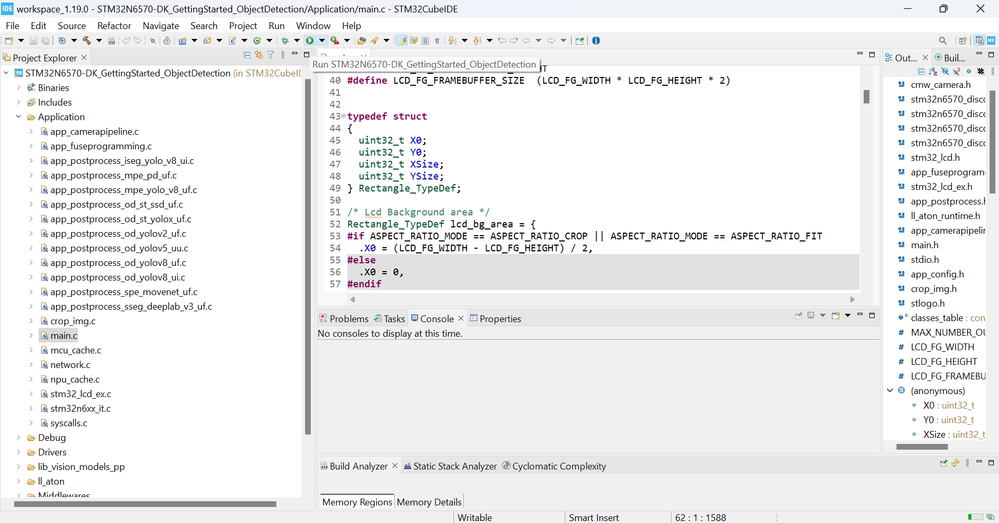
Task: Open the toolbar Search magnifier icon
Action: coord(942,41)
